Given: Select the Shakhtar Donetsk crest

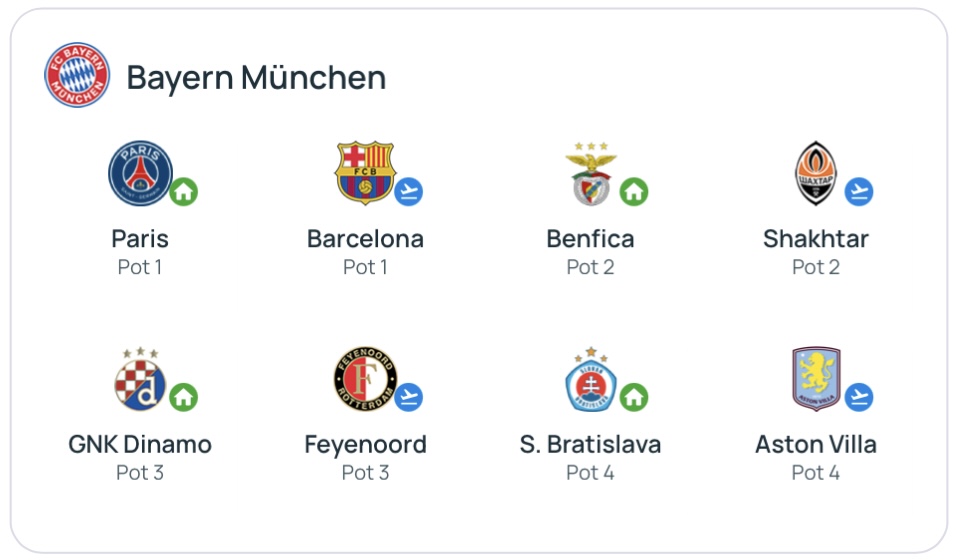Looking at the screenshot, I should (816, 173).
